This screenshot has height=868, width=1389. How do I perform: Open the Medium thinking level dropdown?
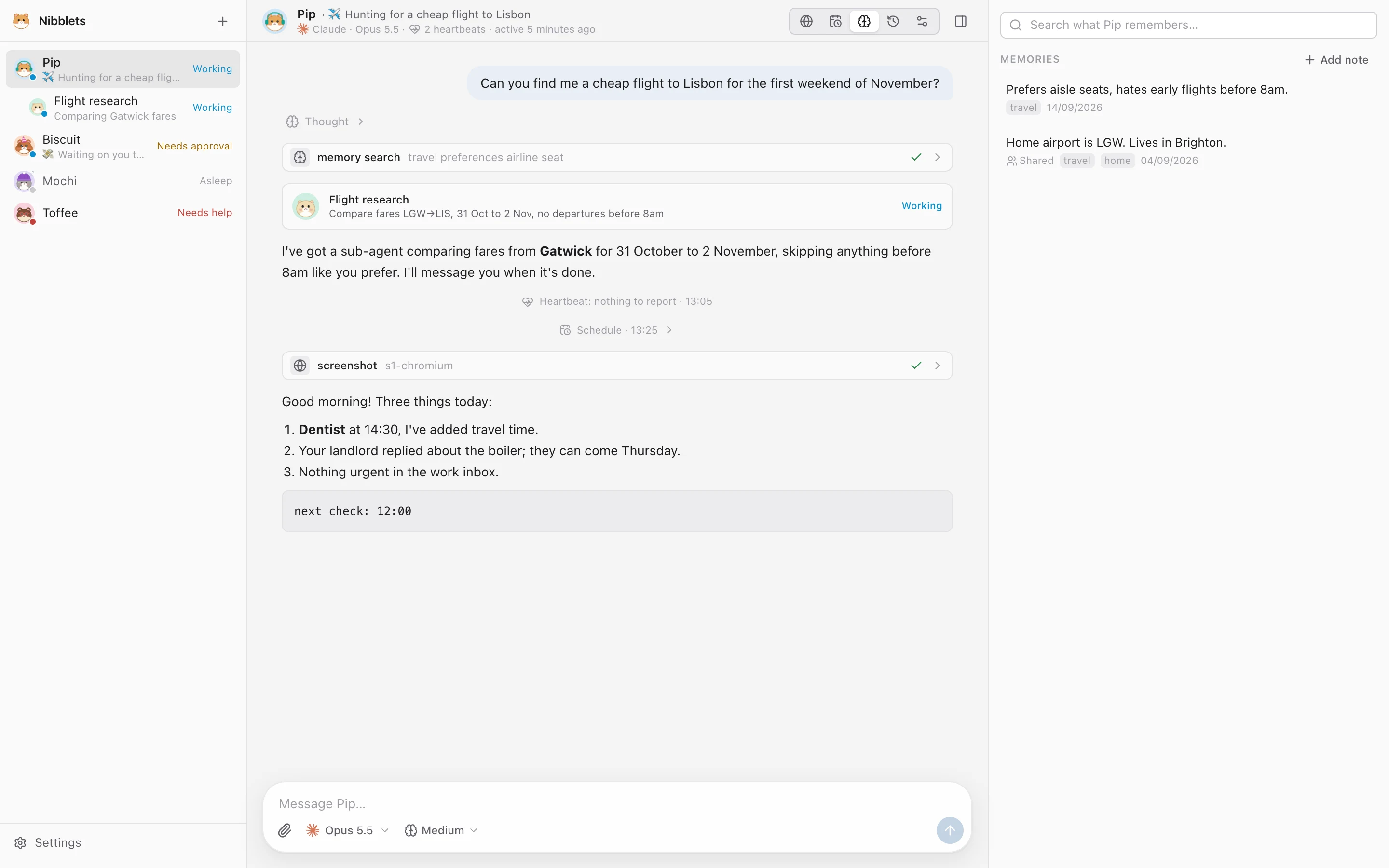(x=441, y=830)
